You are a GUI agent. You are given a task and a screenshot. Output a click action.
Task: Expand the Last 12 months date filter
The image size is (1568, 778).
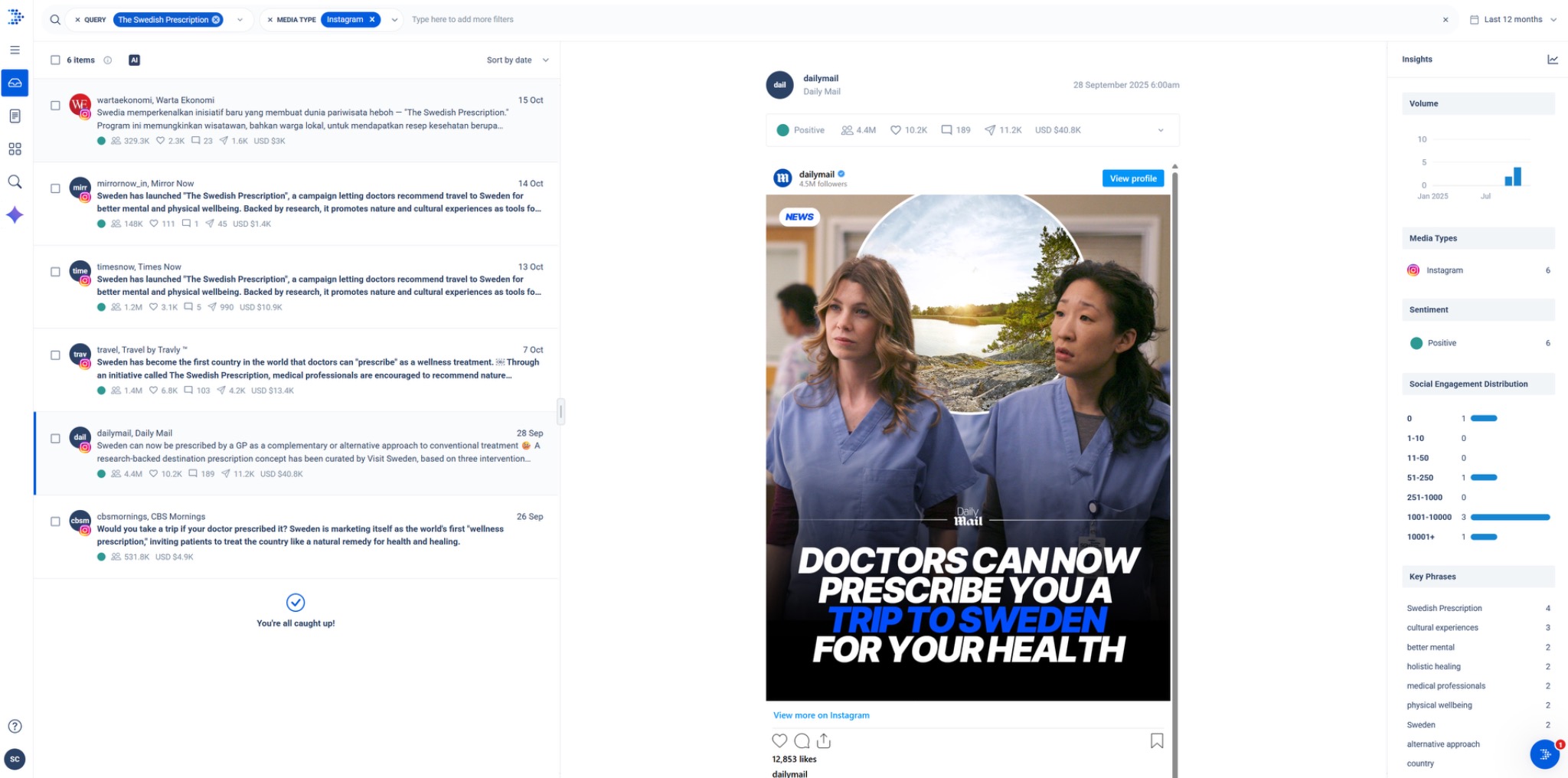click(x=1514, y=19)
